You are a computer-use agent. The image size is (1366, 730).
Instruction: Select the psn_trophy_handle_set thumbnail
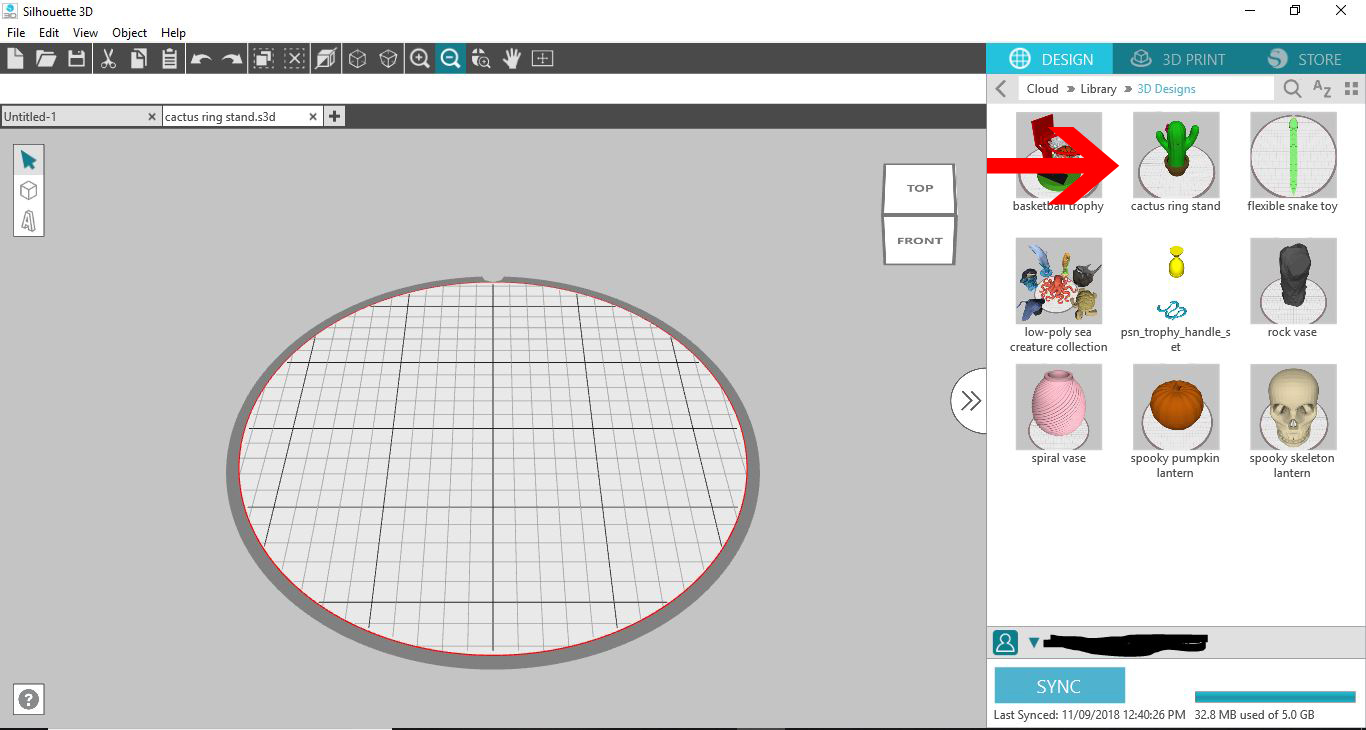coord(1175,281)
